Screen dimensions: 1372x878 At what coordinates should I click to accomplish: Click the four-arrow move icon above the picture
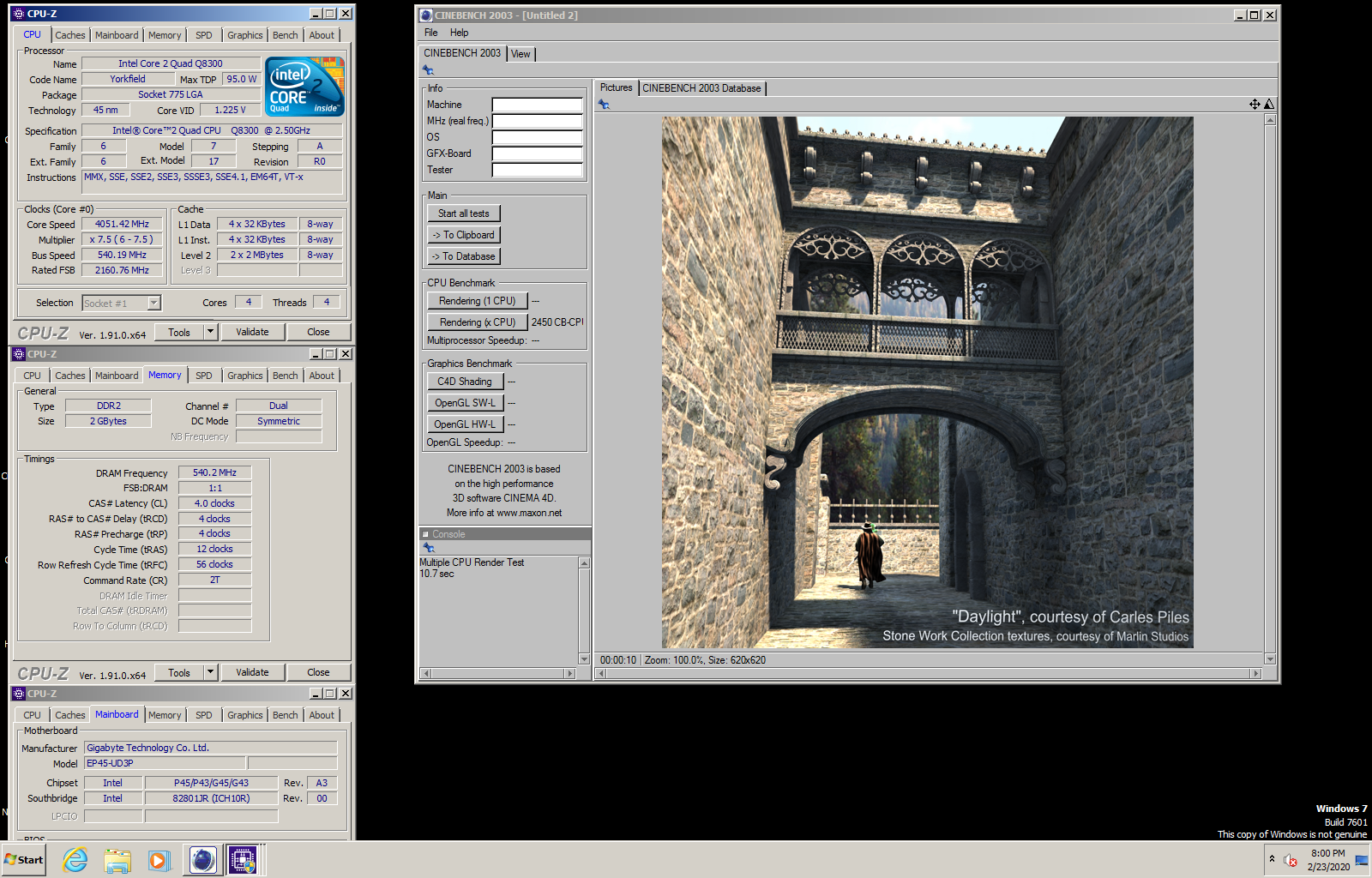tap(1255, 105)
